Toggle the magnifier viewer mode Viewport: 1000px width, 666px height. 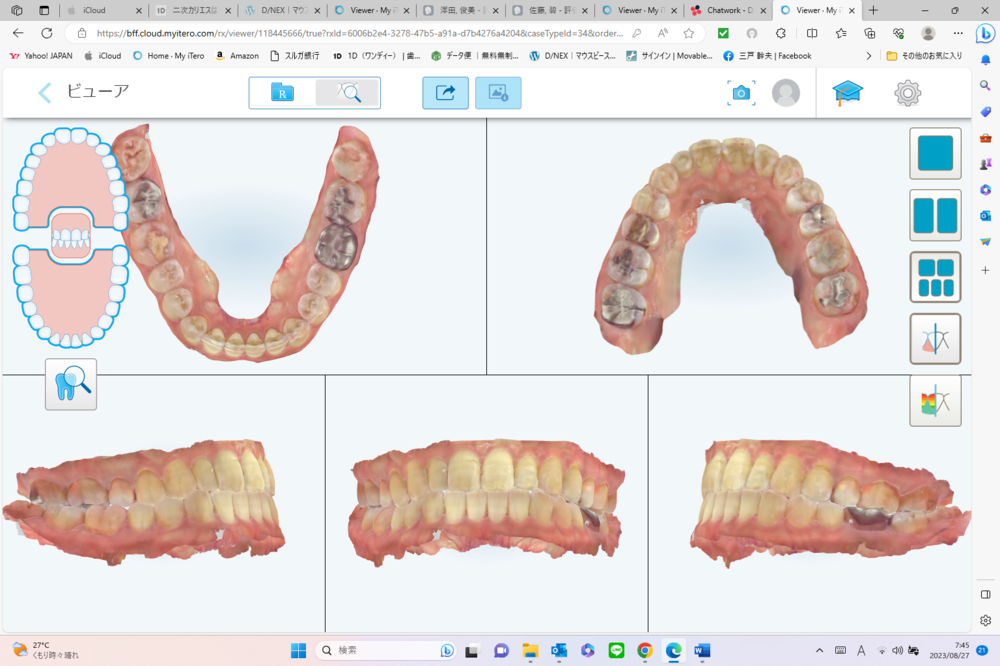(x=348, y=93)
